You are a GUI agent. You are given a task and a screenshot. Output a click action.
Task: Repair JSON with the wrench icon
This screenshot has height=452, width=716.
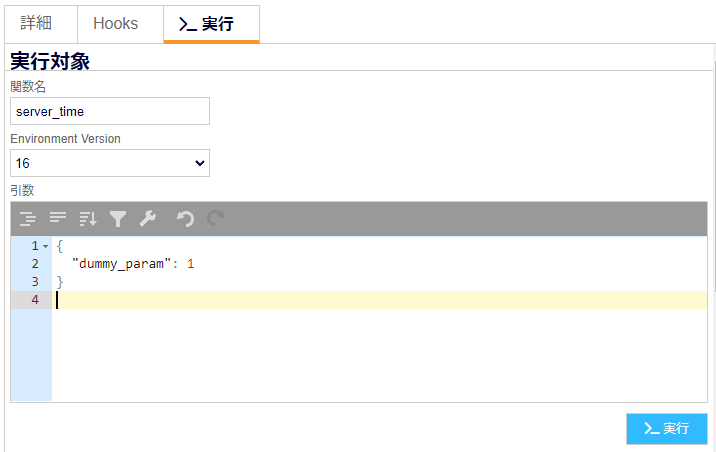147,219
